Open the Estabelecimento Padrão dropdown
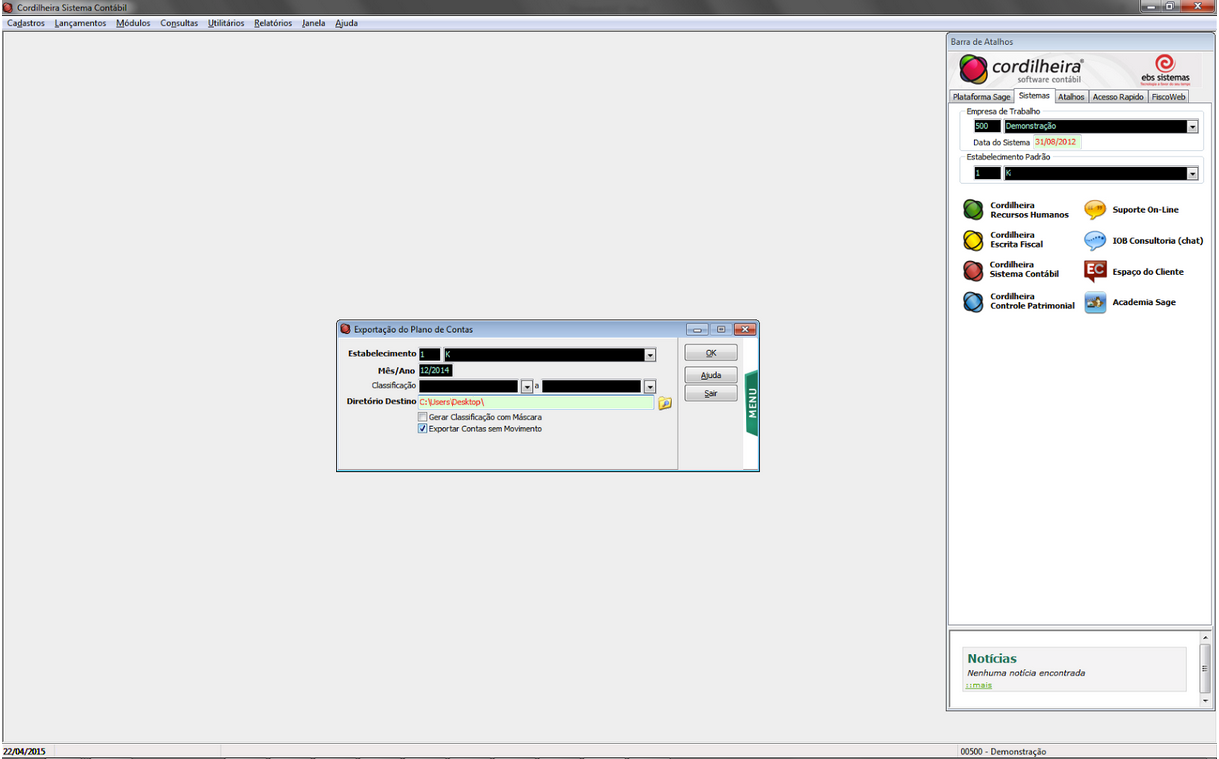The width and height of the screenshot is (1219, 759). tap(1192, 174)
